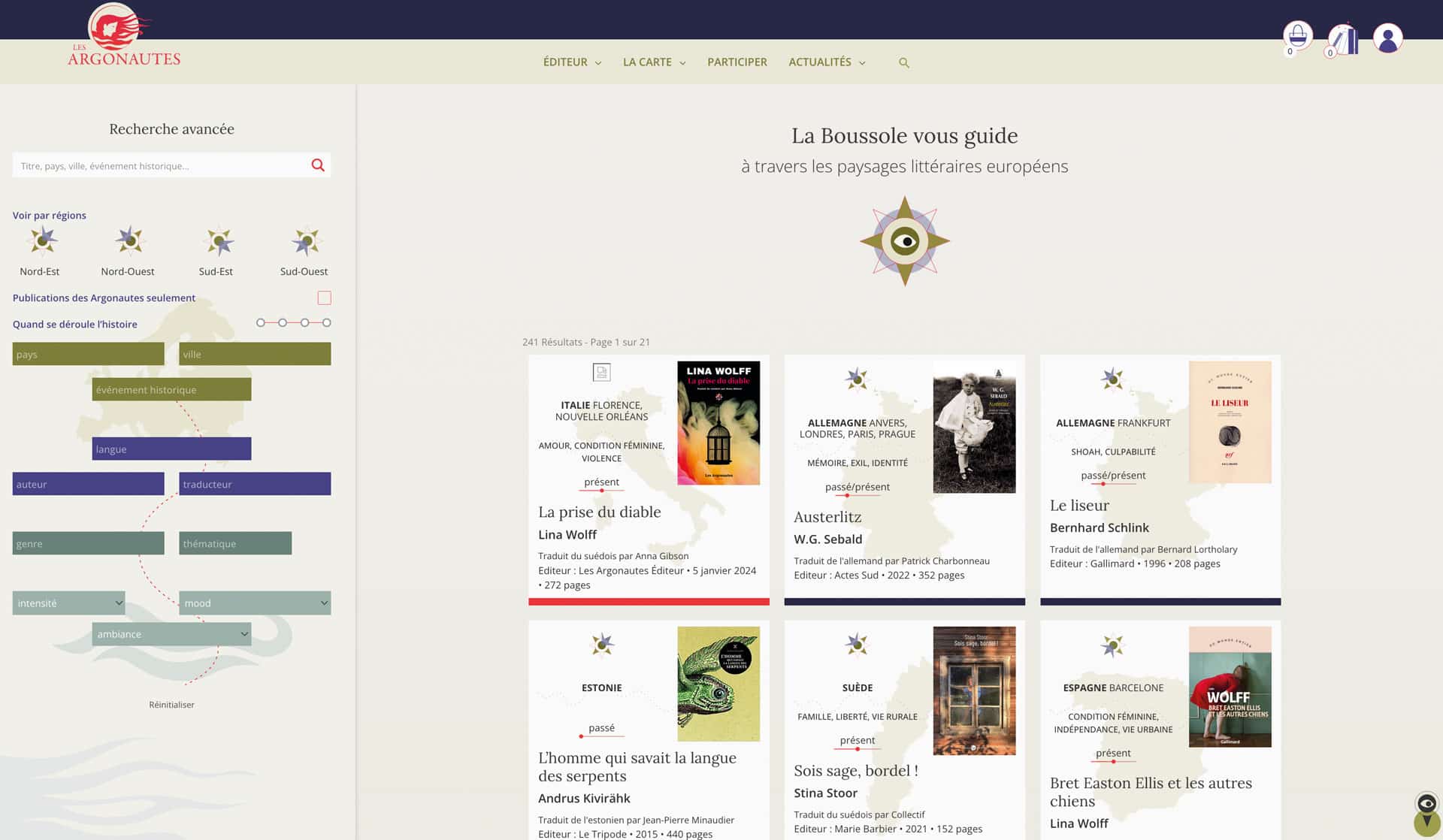
Task: Expand the Éditeur menu
Action: pos(572,62)
